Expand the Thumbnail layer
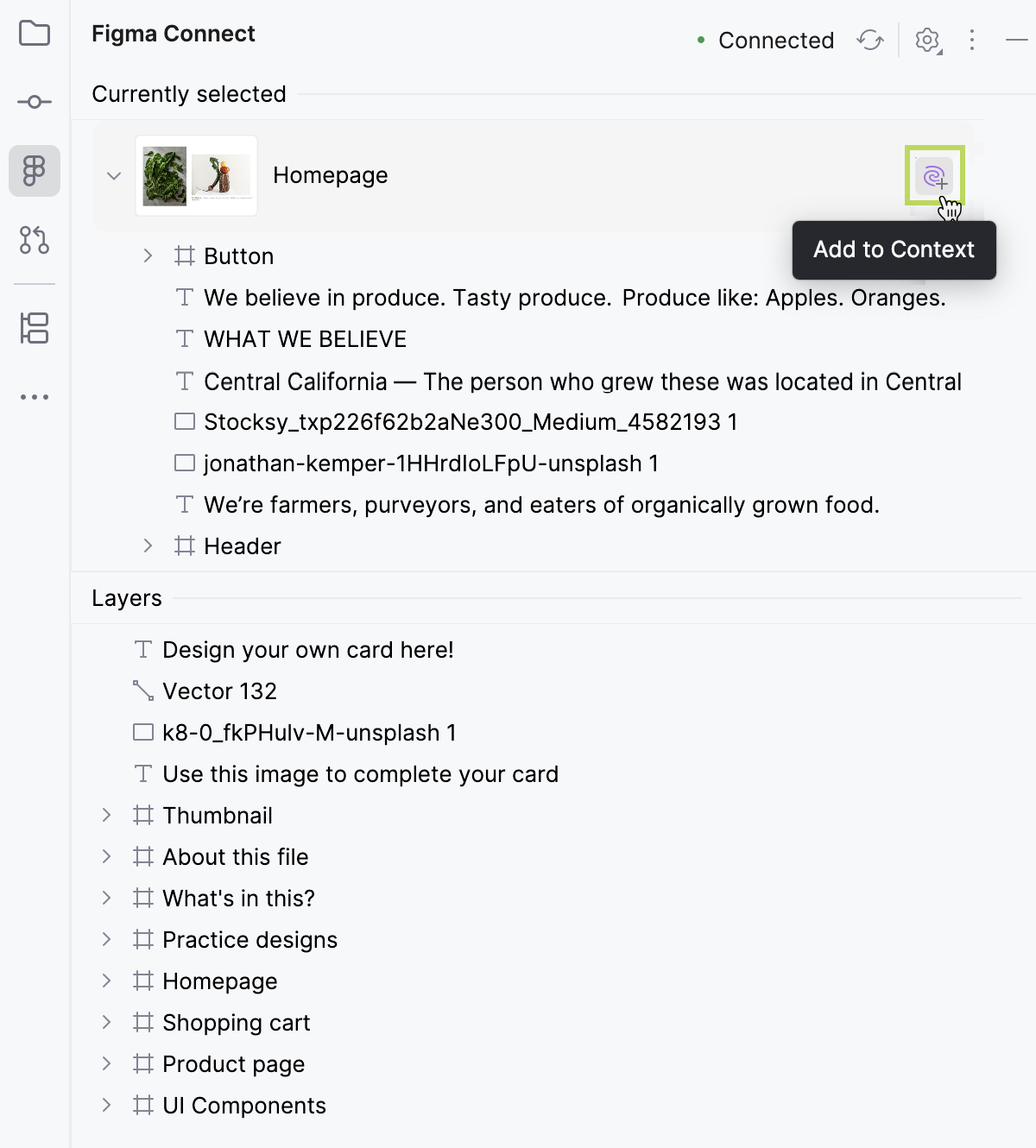Viewport: 1036px width, 1148px height. click(x=106, y=815)
